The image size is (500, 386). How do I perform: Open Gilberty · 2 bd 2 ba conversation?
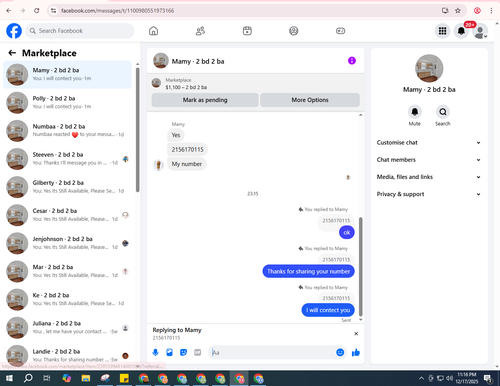(x=67, y=187)
